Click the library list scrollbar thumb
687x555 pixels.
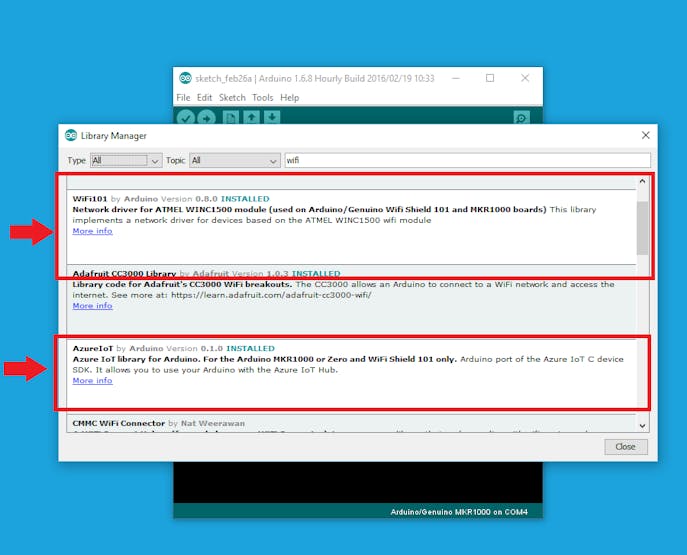tap(642, 228)
